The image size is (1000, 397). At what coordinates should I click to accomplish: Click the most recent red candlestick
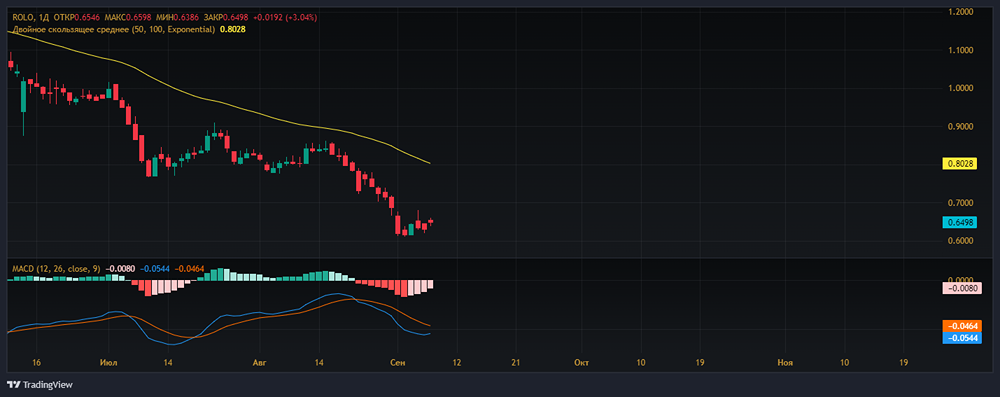(430, 221)
